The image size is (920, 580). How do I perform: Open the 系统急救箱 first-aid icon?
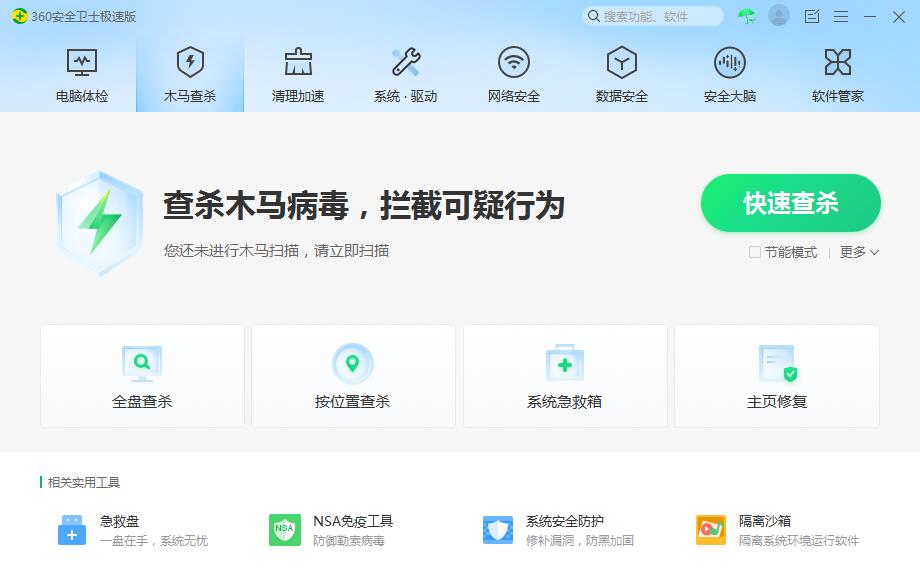coord(564,364)
